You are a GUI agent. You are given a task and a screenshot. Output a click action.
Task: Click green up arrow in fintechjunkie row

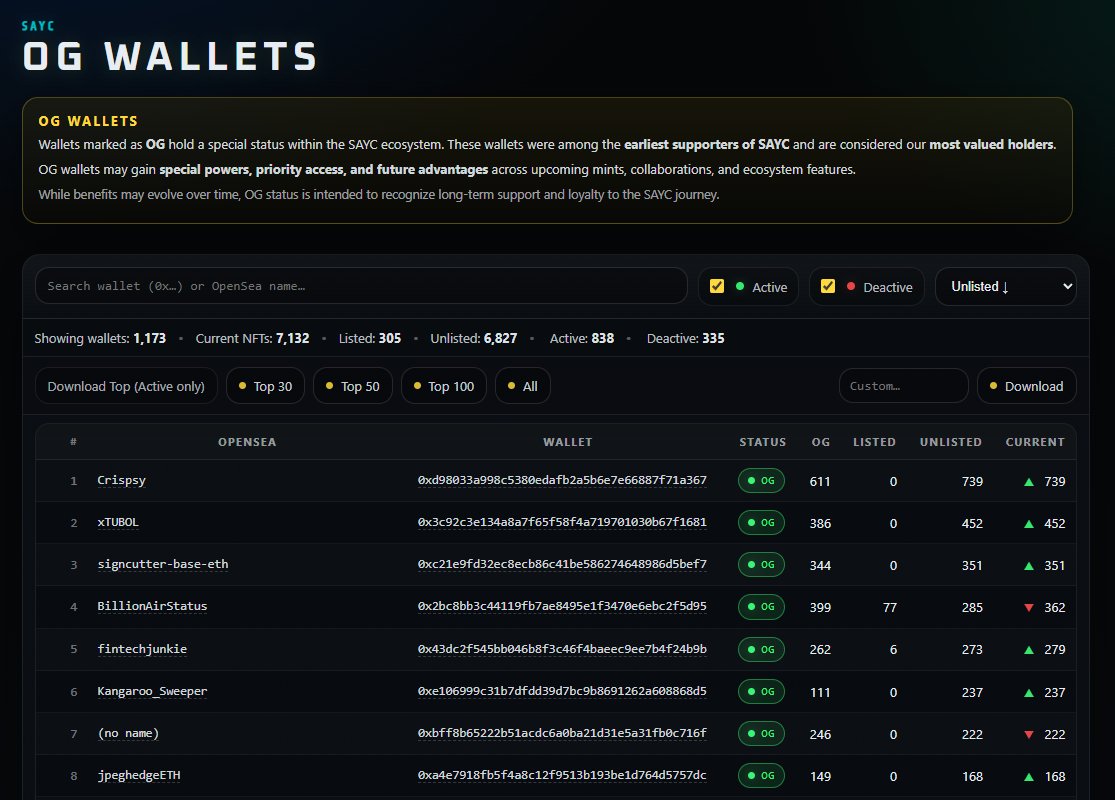(x=1028, y=649)
